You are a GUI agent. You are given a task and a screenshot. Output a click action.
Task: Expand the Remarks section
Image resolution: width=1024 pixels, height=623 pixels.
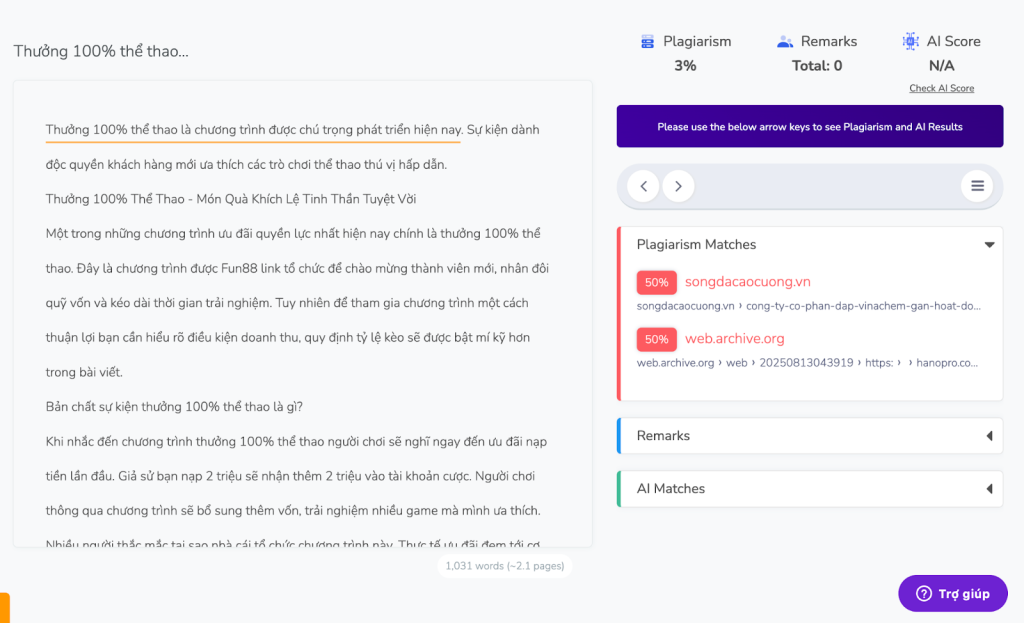click(989, 436)
